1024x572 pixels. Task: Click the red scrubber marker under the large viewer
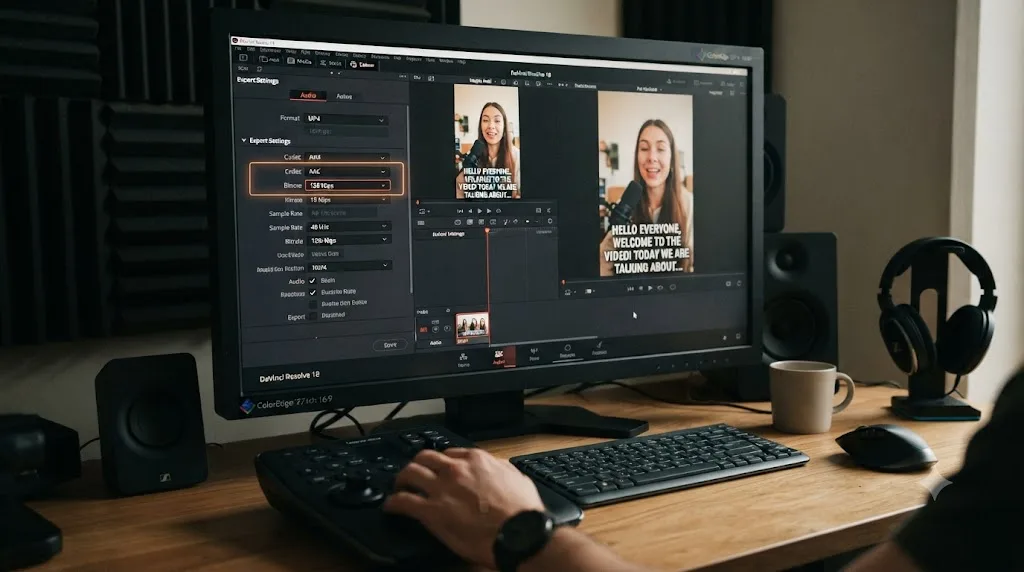click(563, 282)
